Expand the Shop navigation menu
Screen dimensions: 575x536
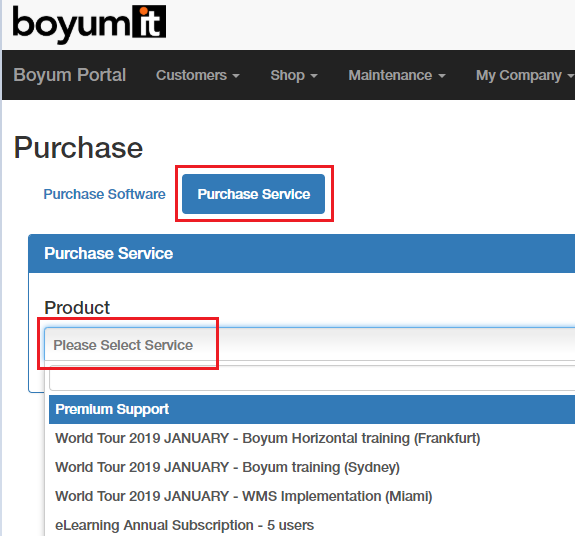tap(294, 75)
